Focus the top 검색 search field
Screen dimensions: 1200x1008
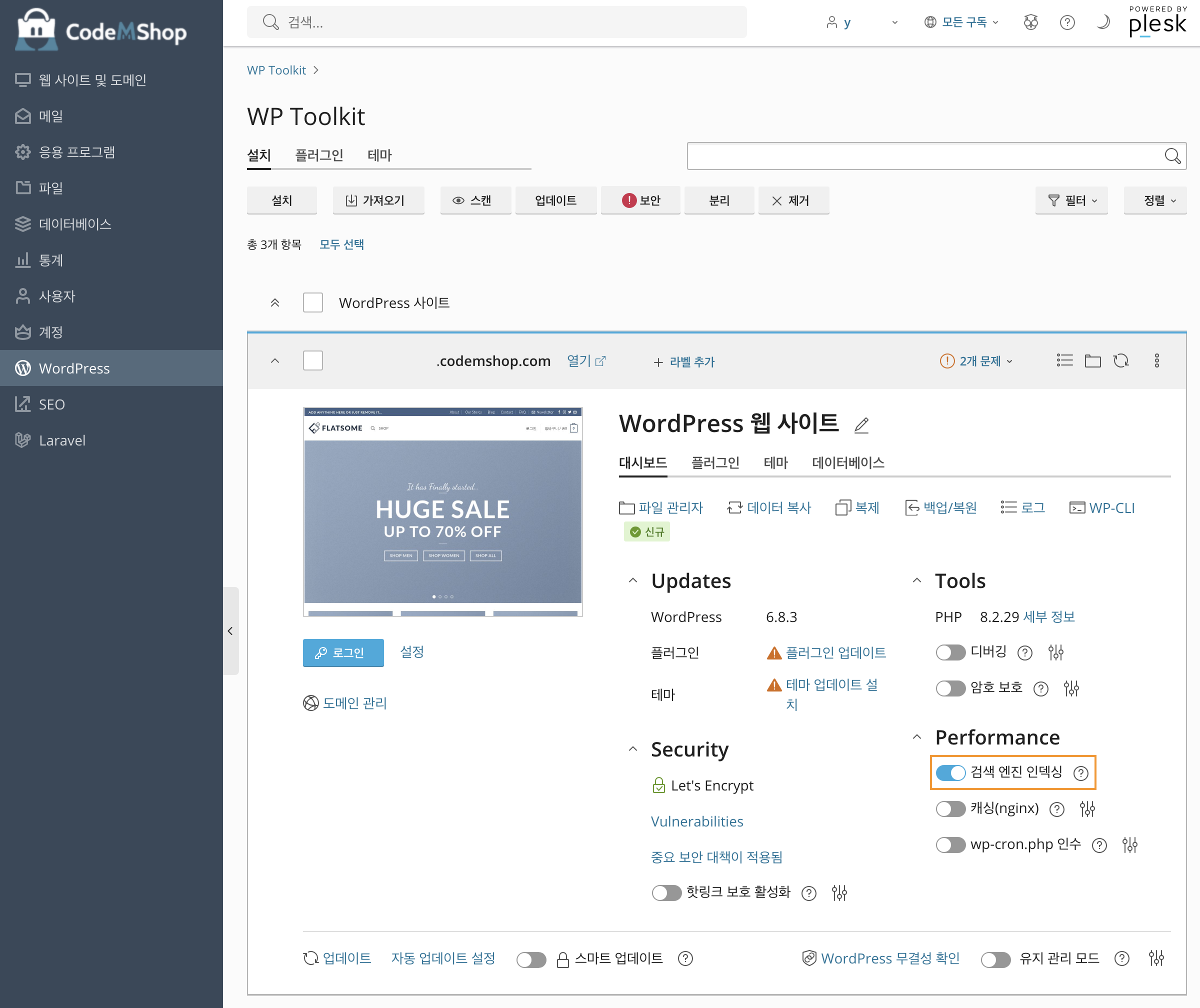pyautogui.click(x=497, y=22)
